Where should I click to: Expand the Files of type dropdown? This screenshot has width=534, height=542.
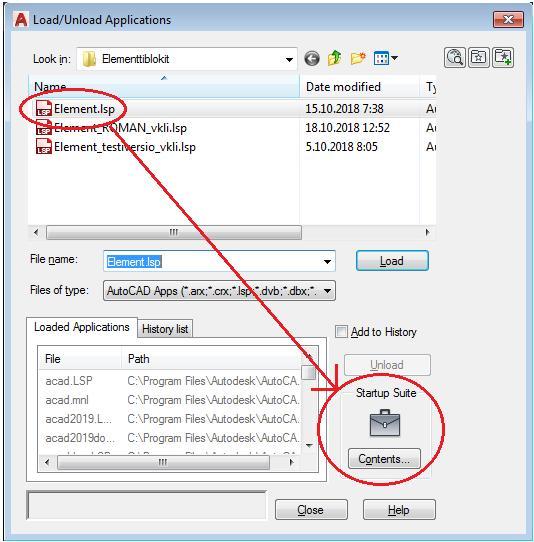[x=327, y=291]
